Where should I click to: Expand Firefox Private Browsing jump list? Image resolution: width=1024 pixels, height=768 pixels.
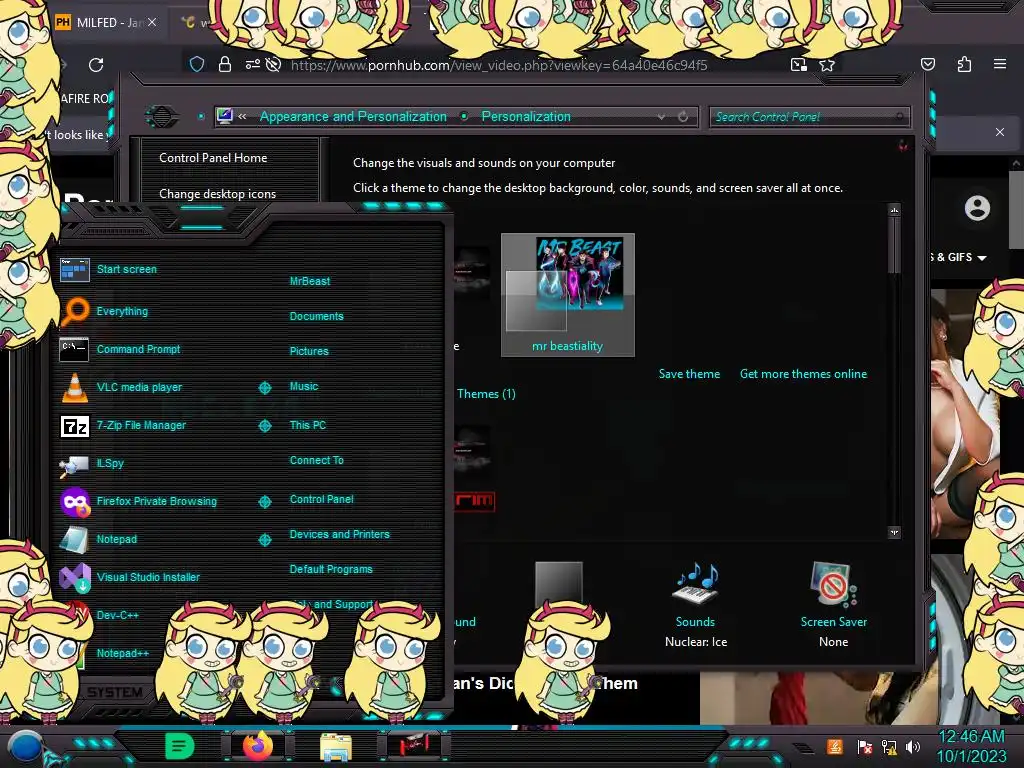264,502
